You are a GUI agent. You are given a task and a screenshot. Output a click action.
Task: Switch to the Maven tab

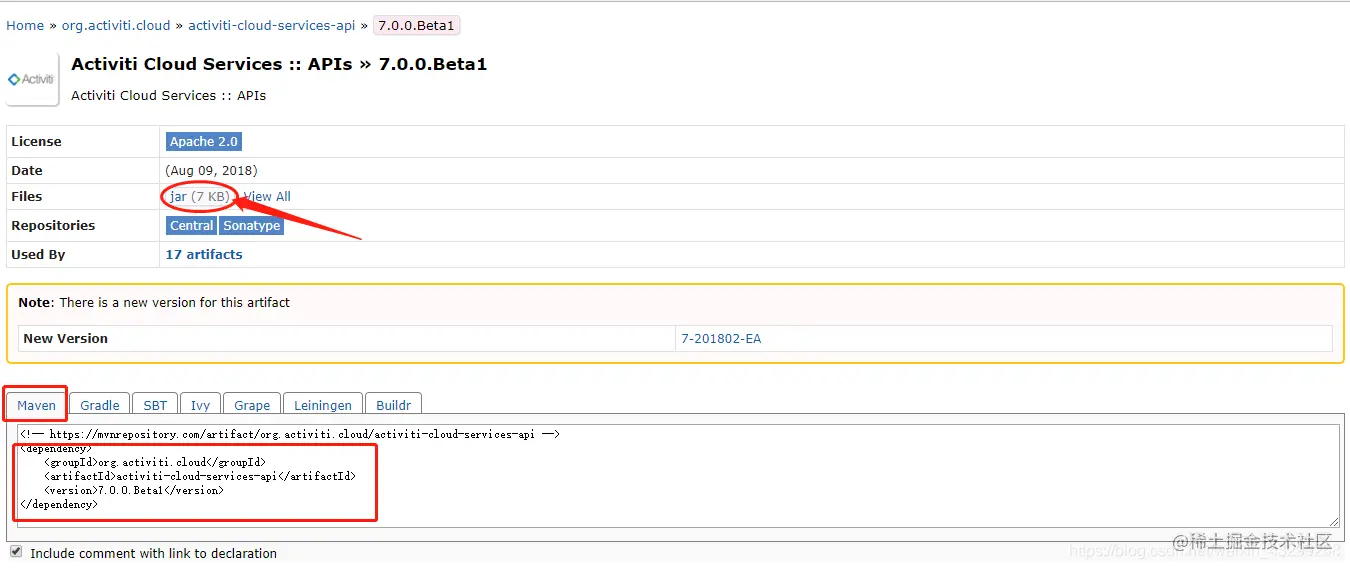click(37, 405)
